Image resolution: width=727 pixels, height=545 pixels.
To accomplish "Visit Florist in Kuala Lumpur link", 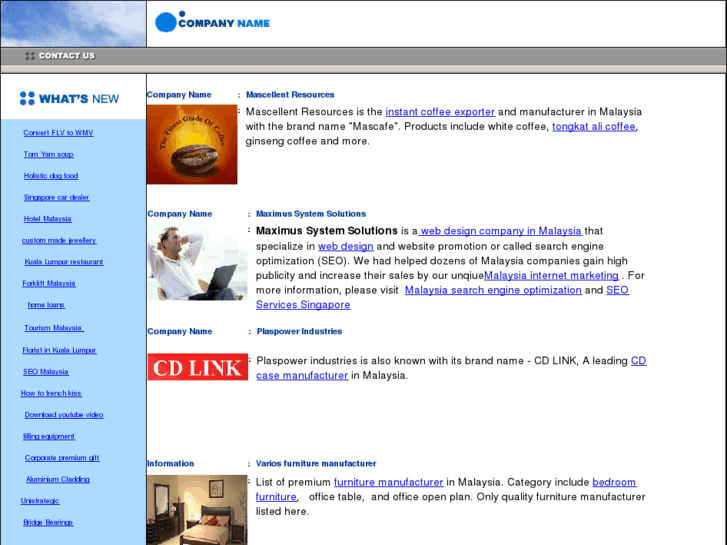I will 59,350.
